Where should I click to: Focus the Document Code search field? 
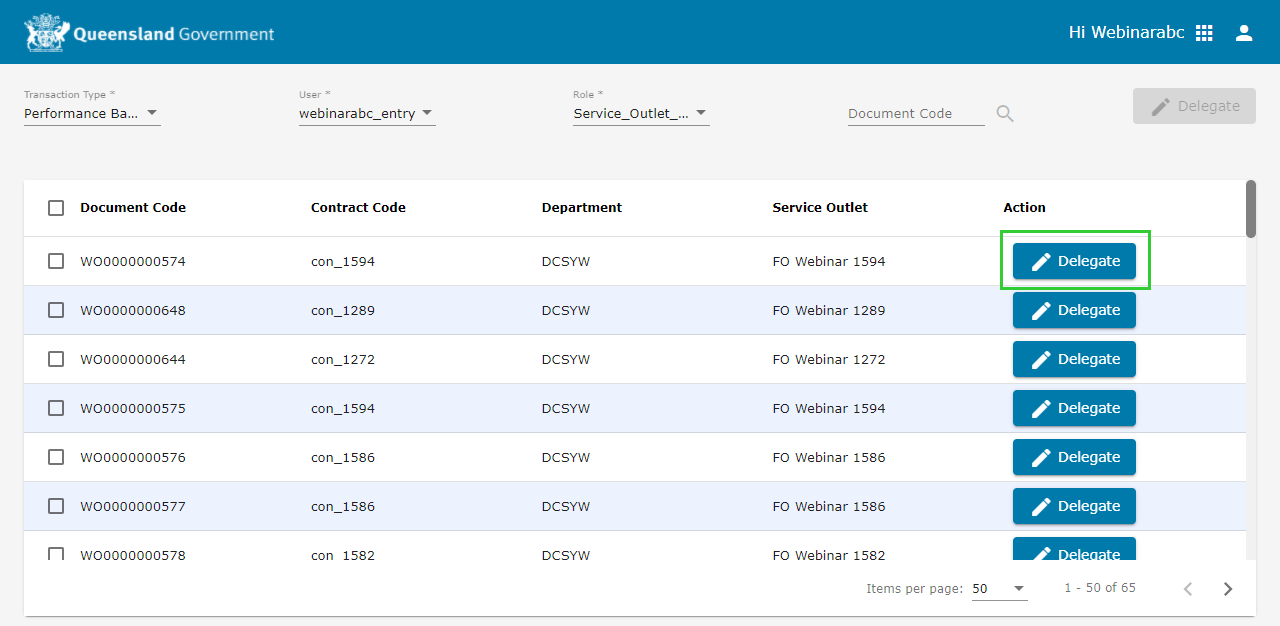pyautogui.click(x=915, y=114)
